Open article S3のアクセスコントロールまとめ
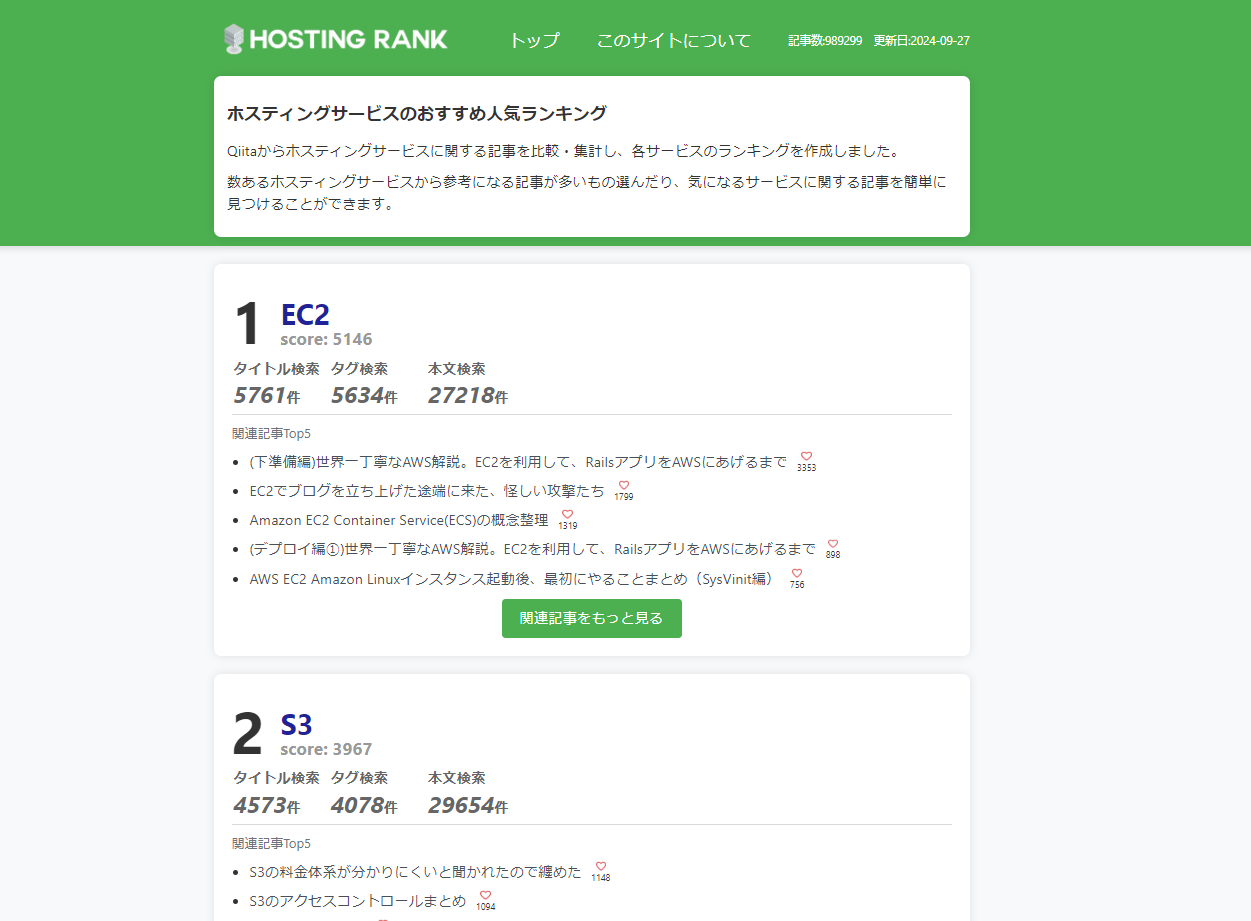Screen dimensions: 1251x921 coord(358,901)
